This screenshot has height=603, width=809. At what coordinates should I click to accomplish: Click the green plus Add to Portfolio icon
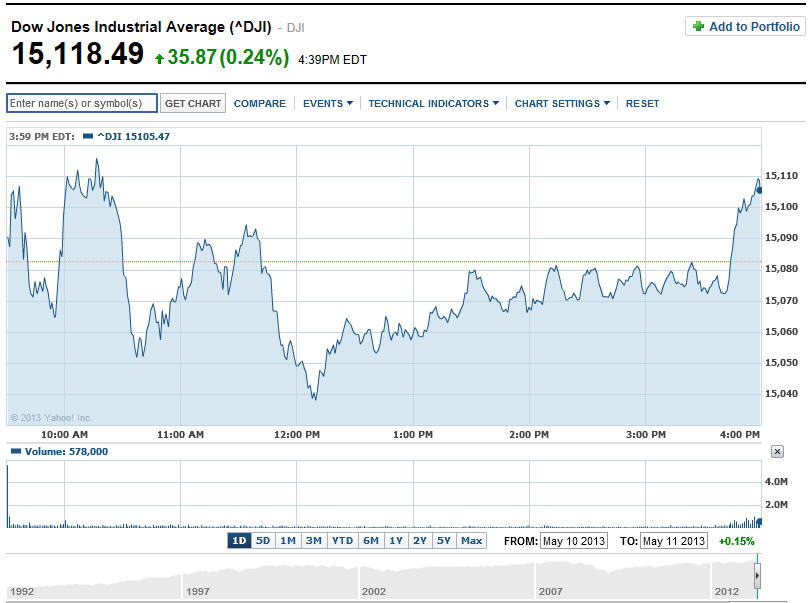[697, 27]
